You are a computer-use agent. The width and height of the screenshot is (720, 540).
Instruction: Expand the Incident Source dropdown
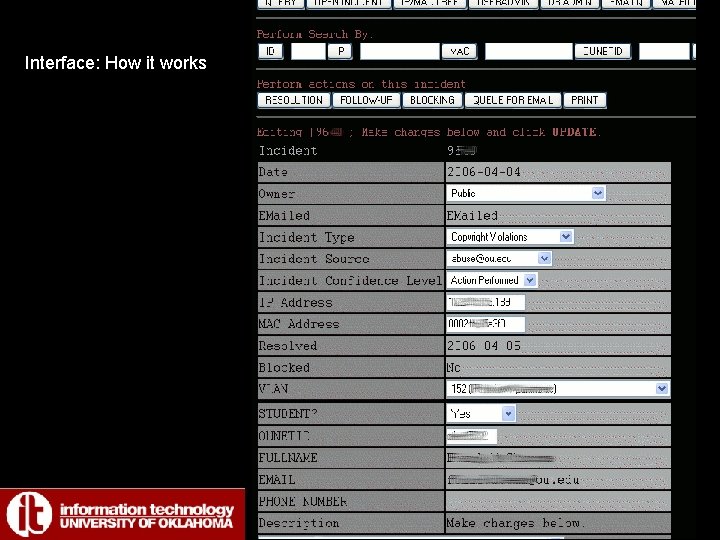click(499, 259)
